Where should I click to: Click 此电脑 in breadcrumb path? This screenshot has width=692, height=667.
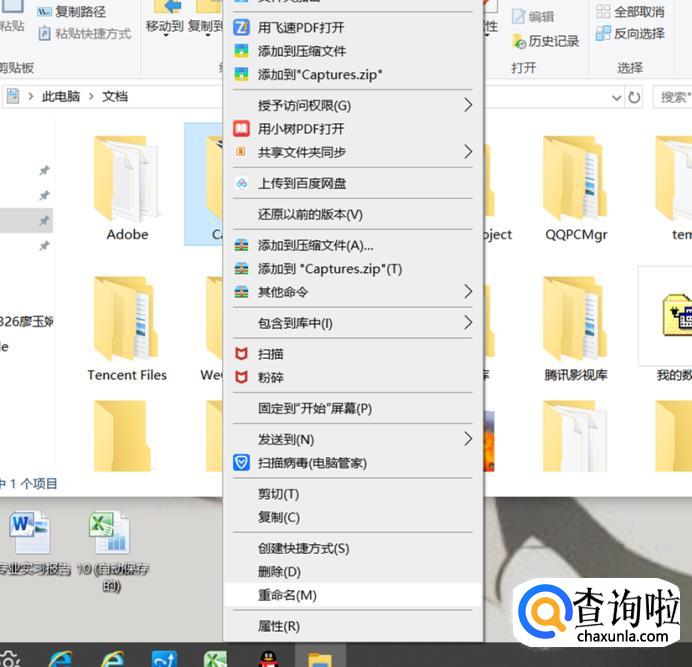click(x=61, y=96)
